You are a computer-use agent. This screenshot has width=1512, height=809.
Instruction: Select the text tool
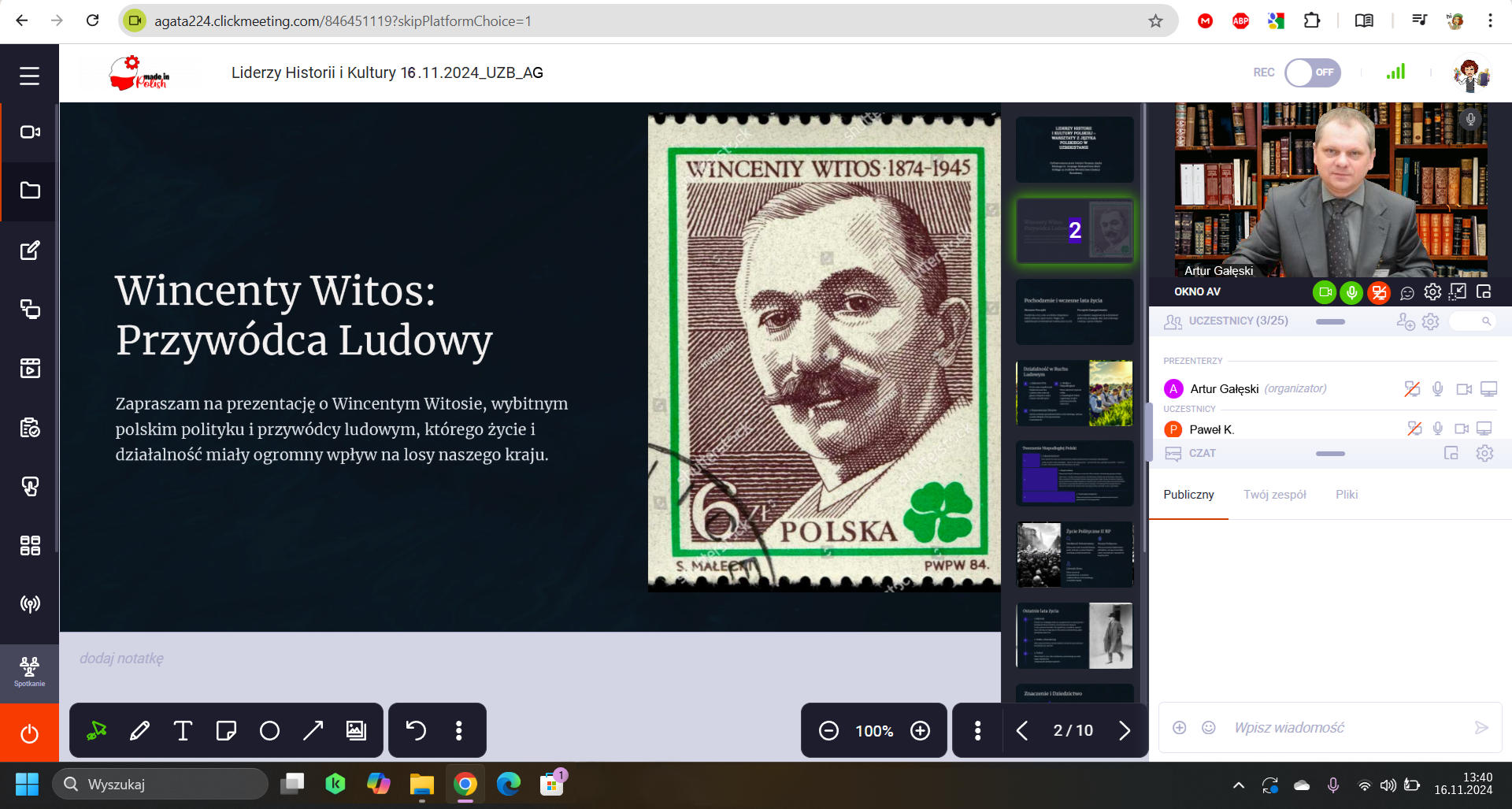point(183,730)
